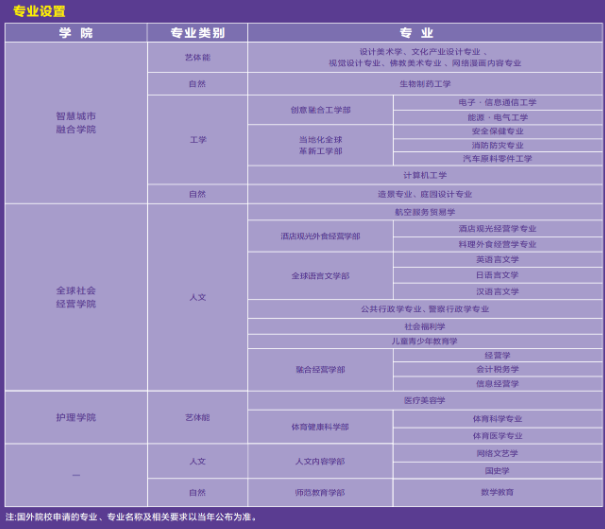Screen dimensions: 605x529
Task: Click the 数学教育 major cell
Action: click(x=497, y=492)
